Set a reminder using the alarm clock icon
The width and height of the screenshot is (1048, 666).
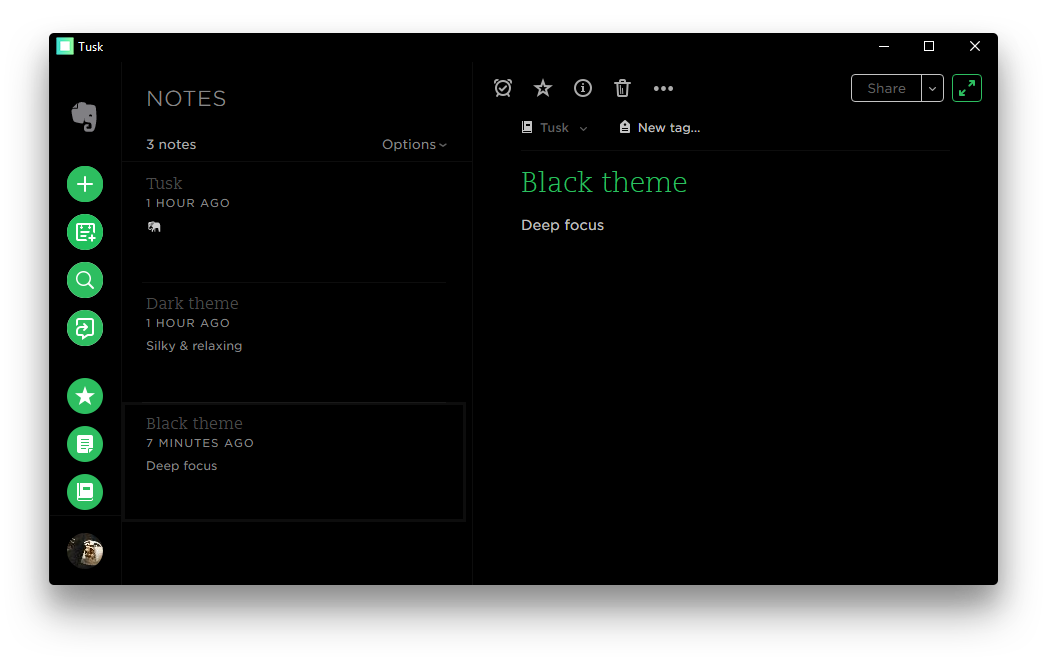(503, 88)
